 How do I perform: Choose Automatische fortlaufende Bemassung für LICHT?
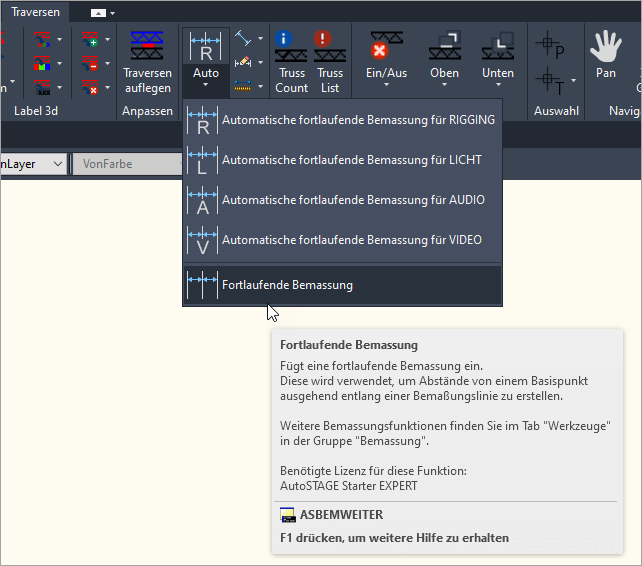(x=342, y=160)
